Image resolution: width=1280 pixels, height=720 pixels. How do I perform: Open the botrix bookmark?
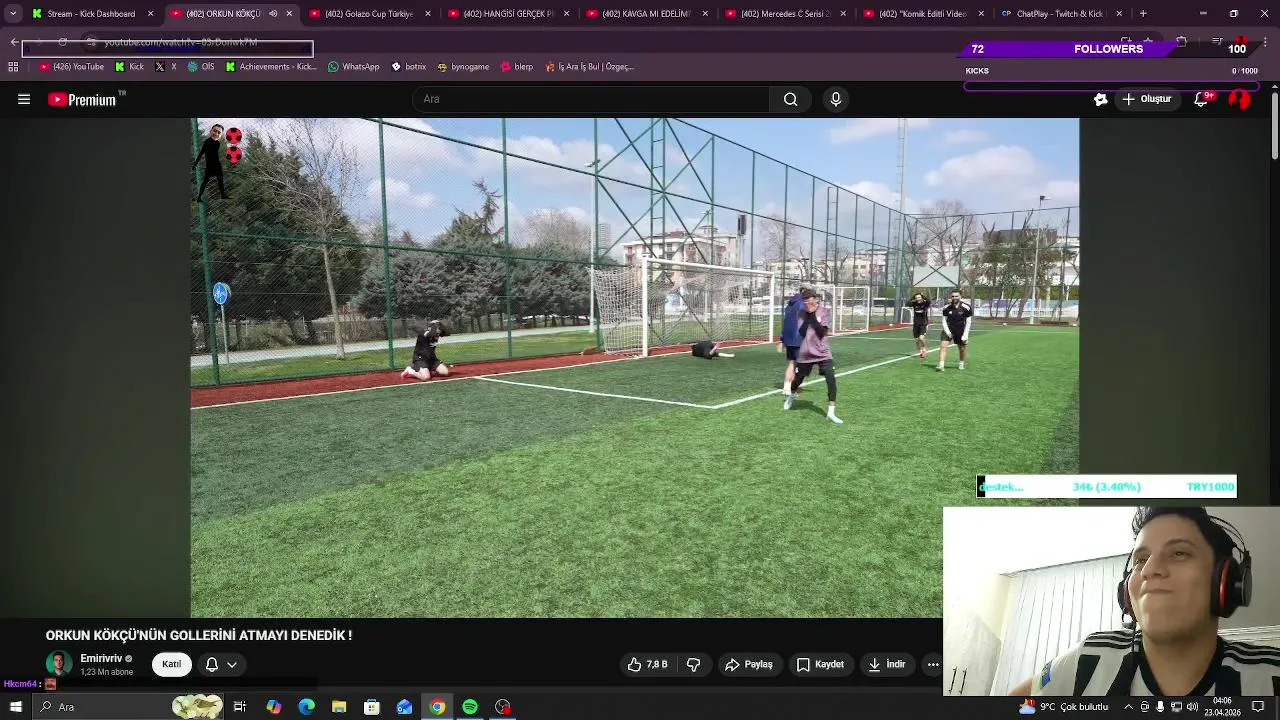409,67
